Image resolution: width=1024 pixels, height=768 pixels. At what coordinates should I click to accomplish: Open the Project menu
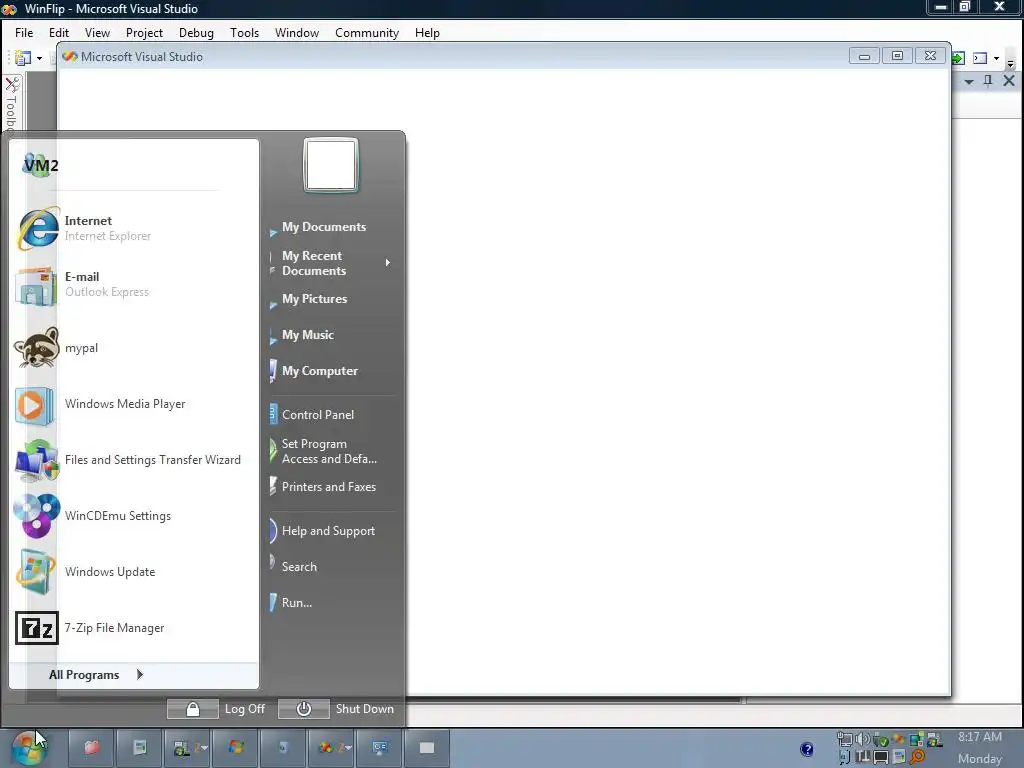tap(144, 33)
